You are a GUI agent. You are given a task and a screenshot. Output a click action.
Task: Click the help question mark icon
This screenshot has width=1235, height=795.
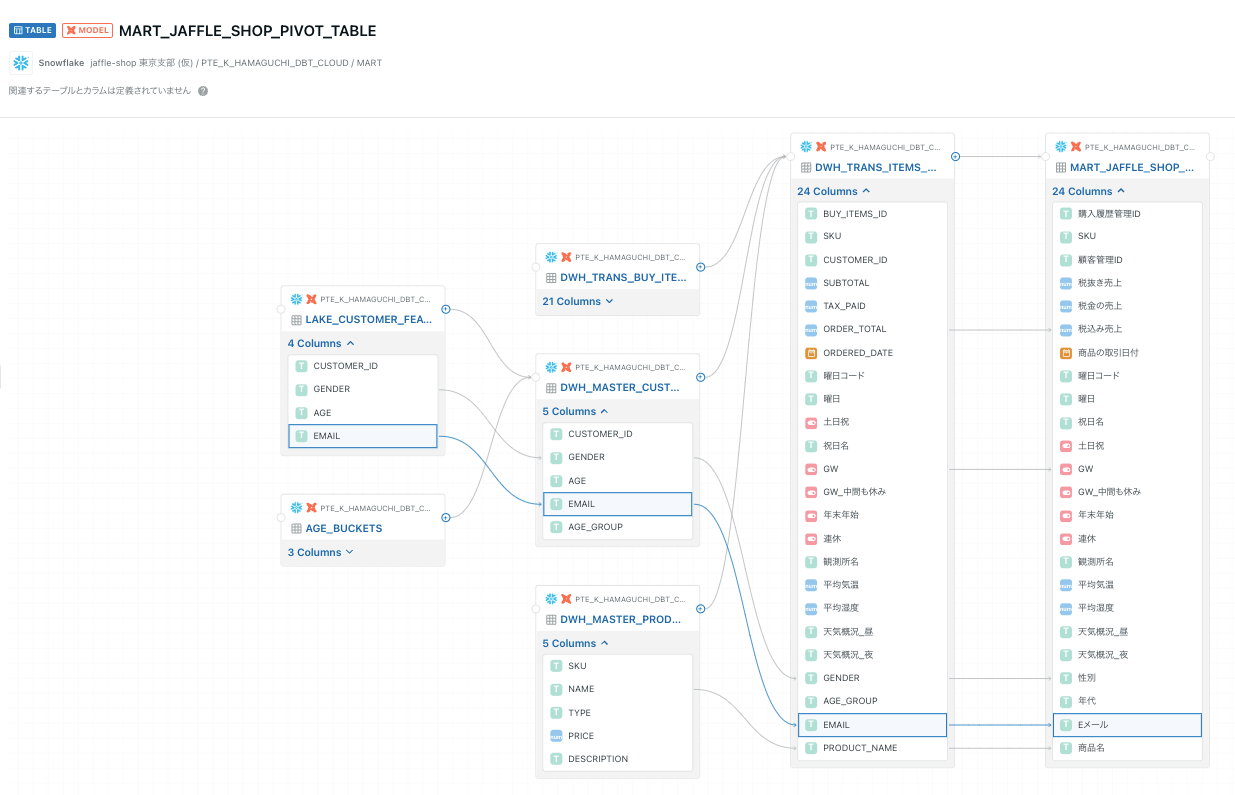[203, 91]
